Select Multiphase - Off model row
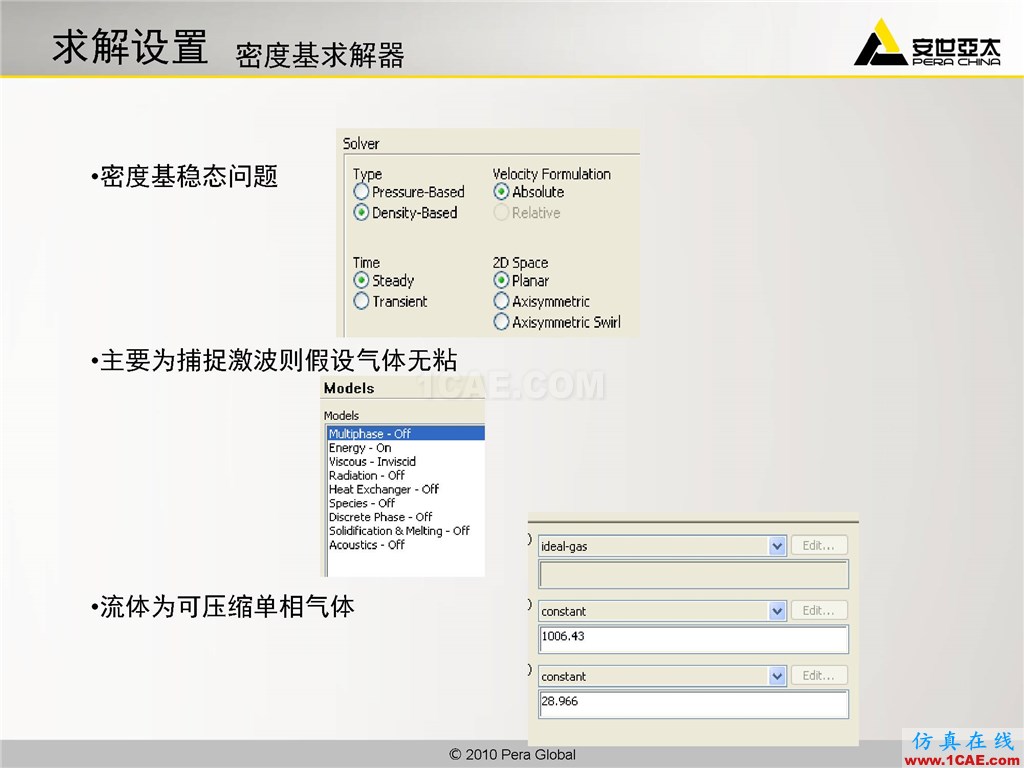 click(406, 434)
